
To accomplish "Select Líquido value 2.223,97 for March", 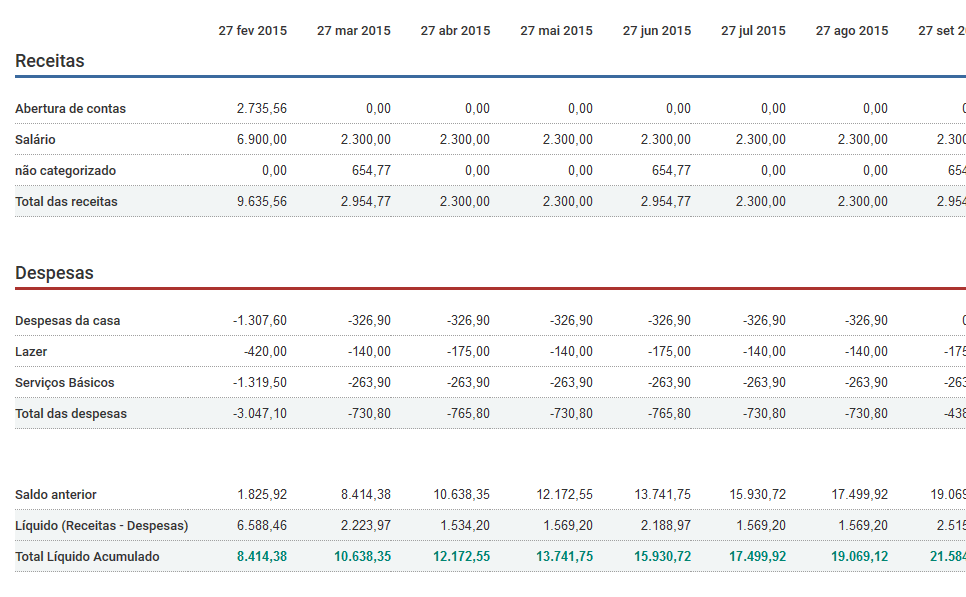I will pos(365,526).
